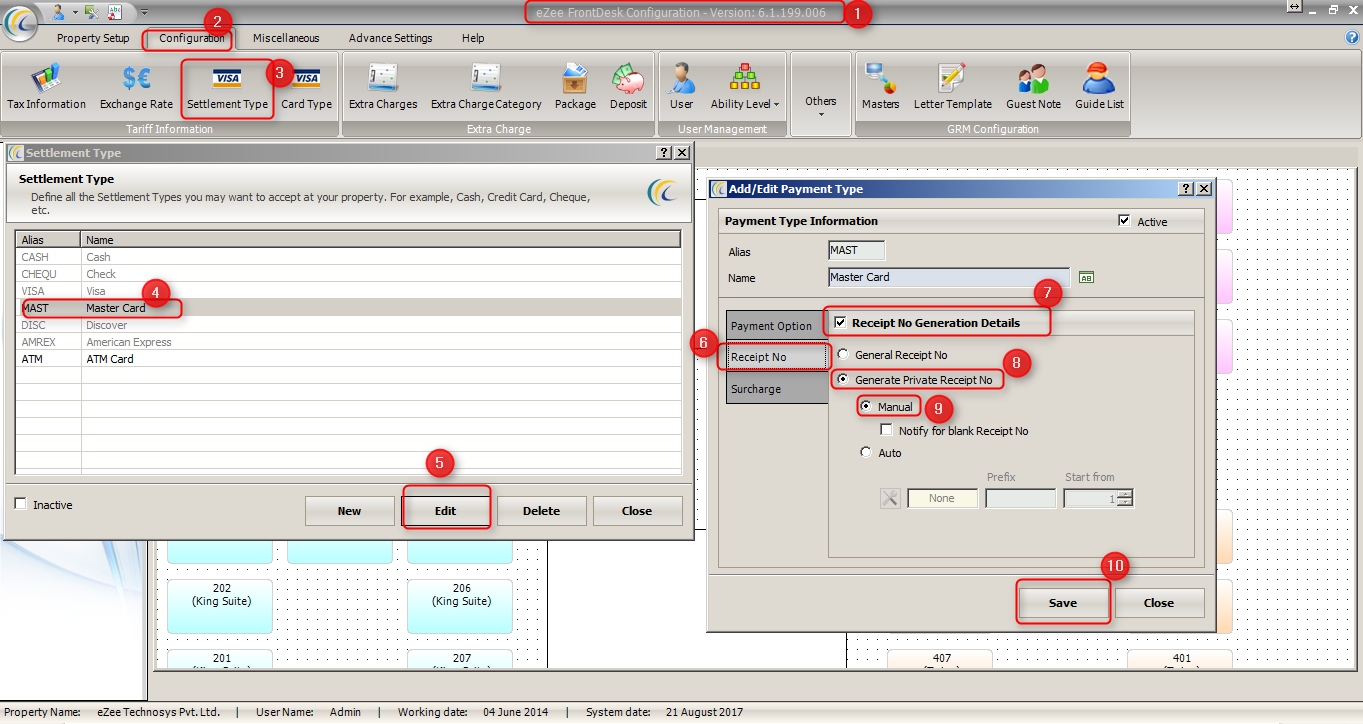Open the Help tab

pos(473,38)
